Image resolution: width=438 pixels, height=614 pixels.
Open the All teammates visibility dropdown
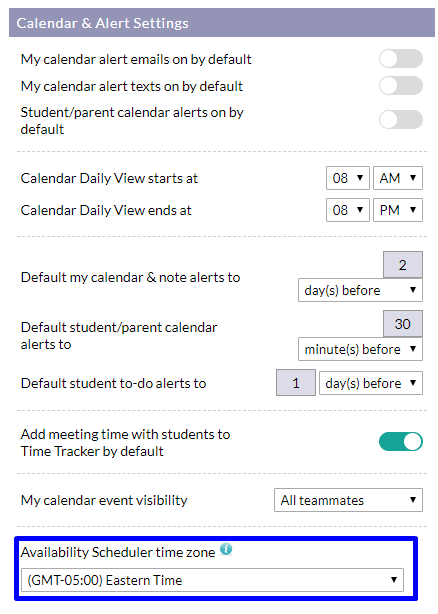348,500
